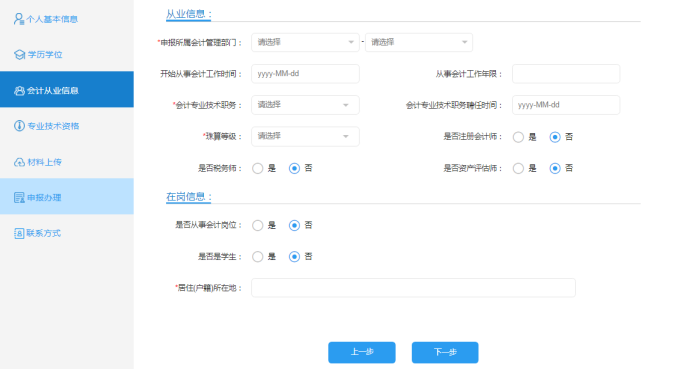Click the 联系方式 contact icon

(19, 233)
